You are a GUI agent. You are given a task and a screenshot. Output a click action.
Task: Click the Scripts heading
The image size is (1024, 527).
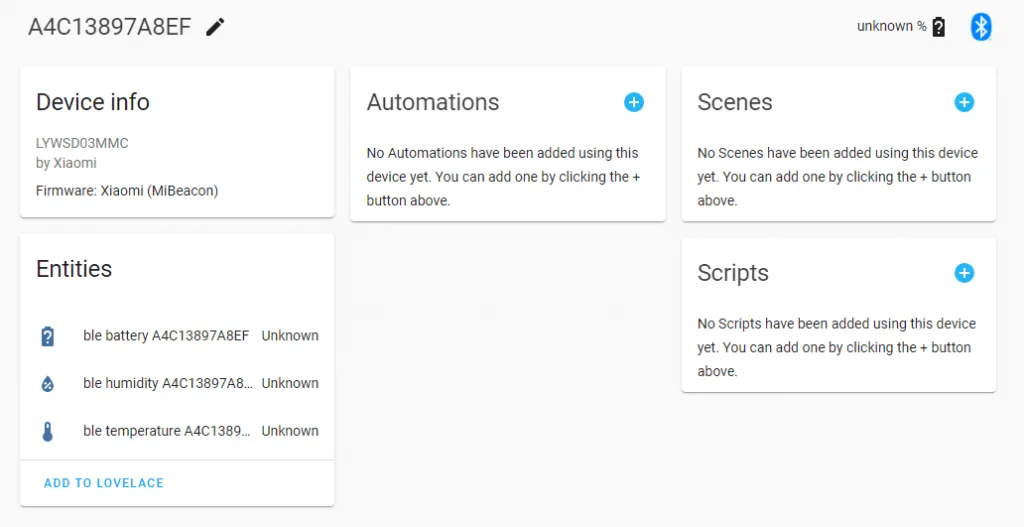(733, 273)
